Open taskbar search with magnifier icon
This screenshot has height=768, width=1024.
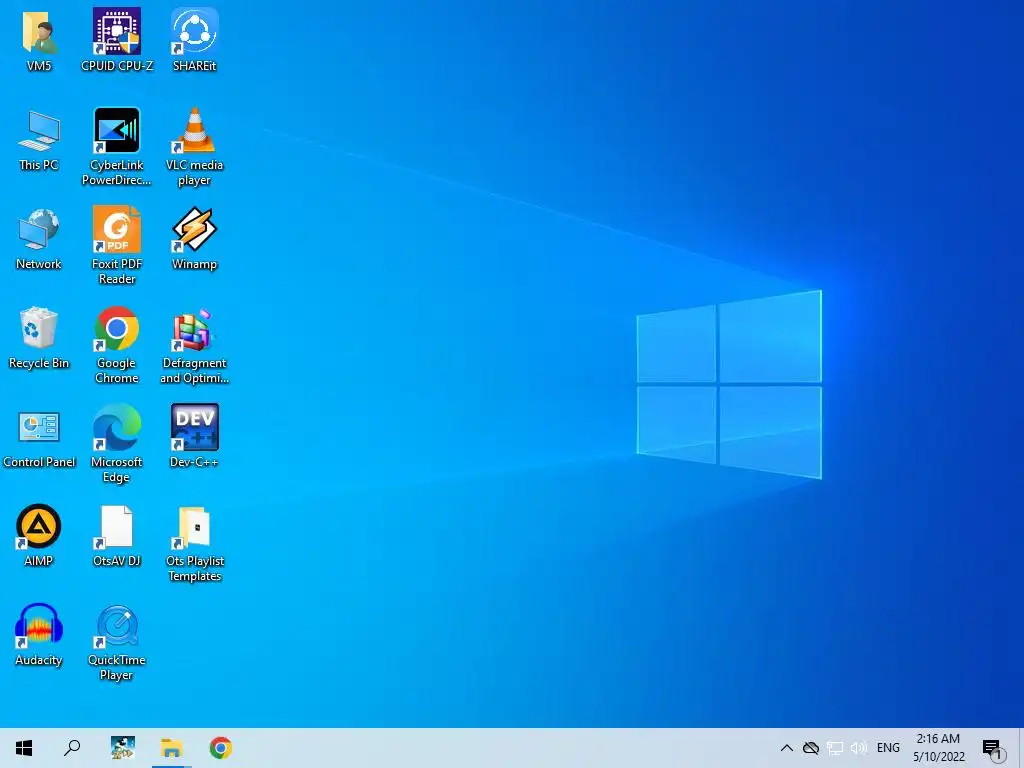pyautogui.click(x=72, y=748)
